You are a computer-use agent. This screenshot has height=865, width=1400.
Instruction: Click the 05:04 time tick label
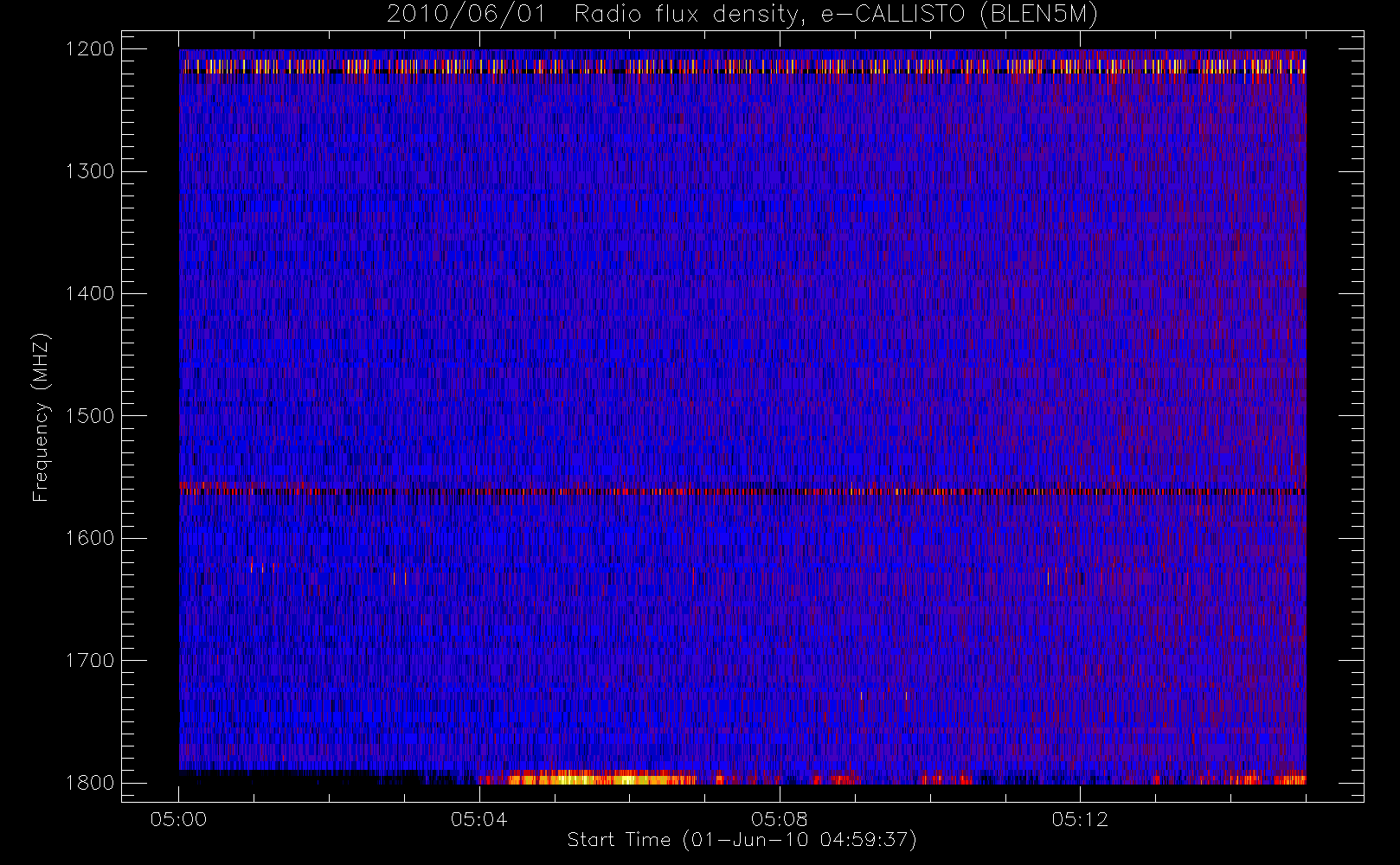[478, 819]
